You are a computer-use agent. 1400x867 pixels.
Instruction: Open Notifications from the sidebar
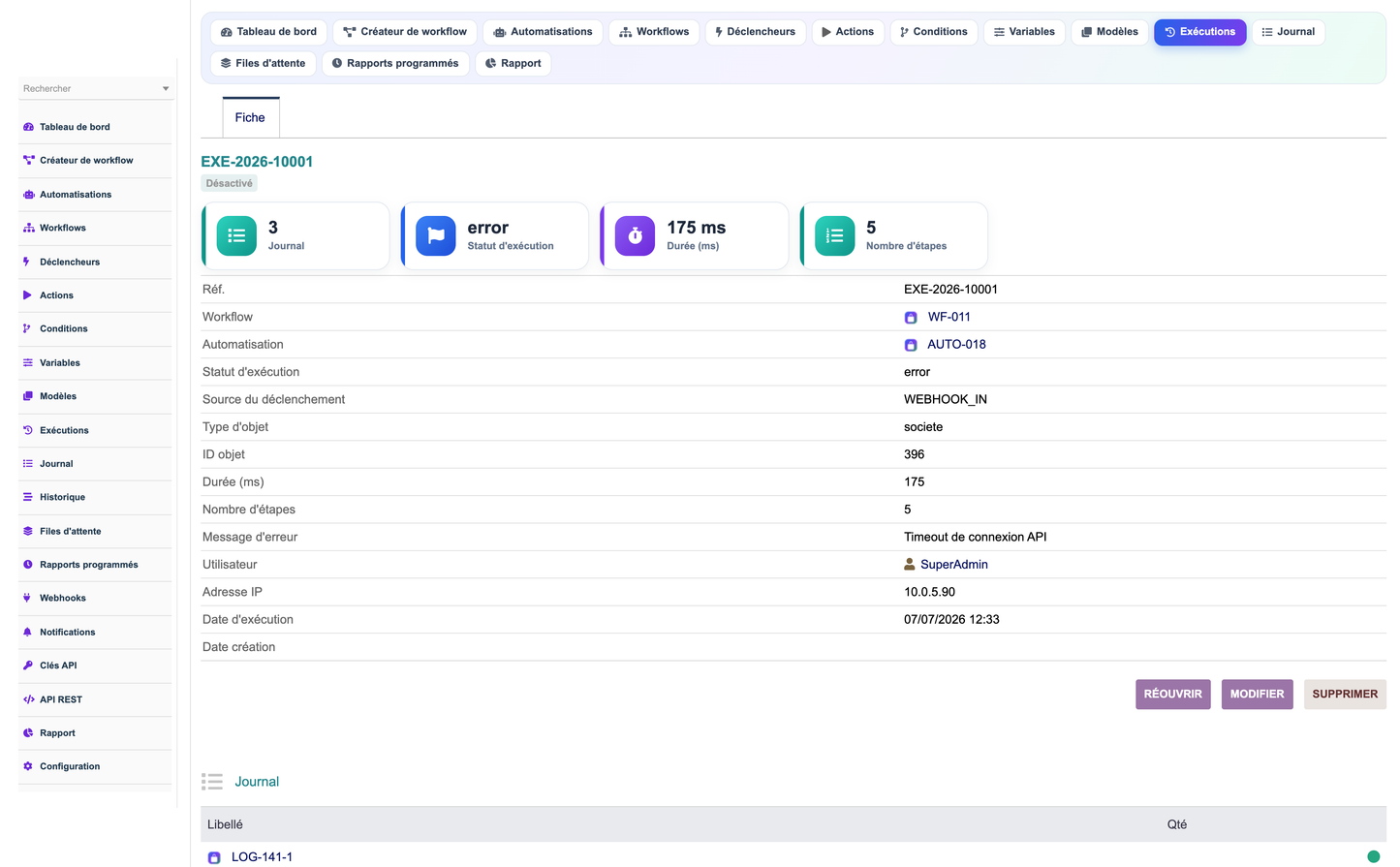pos(68,632)
